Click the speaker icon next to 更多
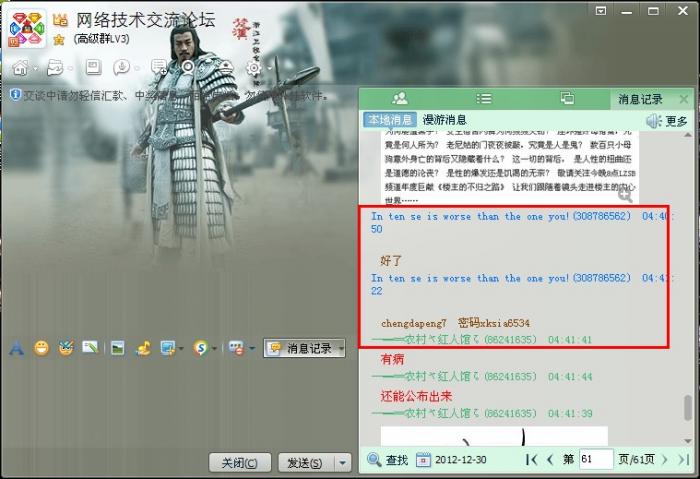This screenshot has height=479, width=700. (654, 121)
